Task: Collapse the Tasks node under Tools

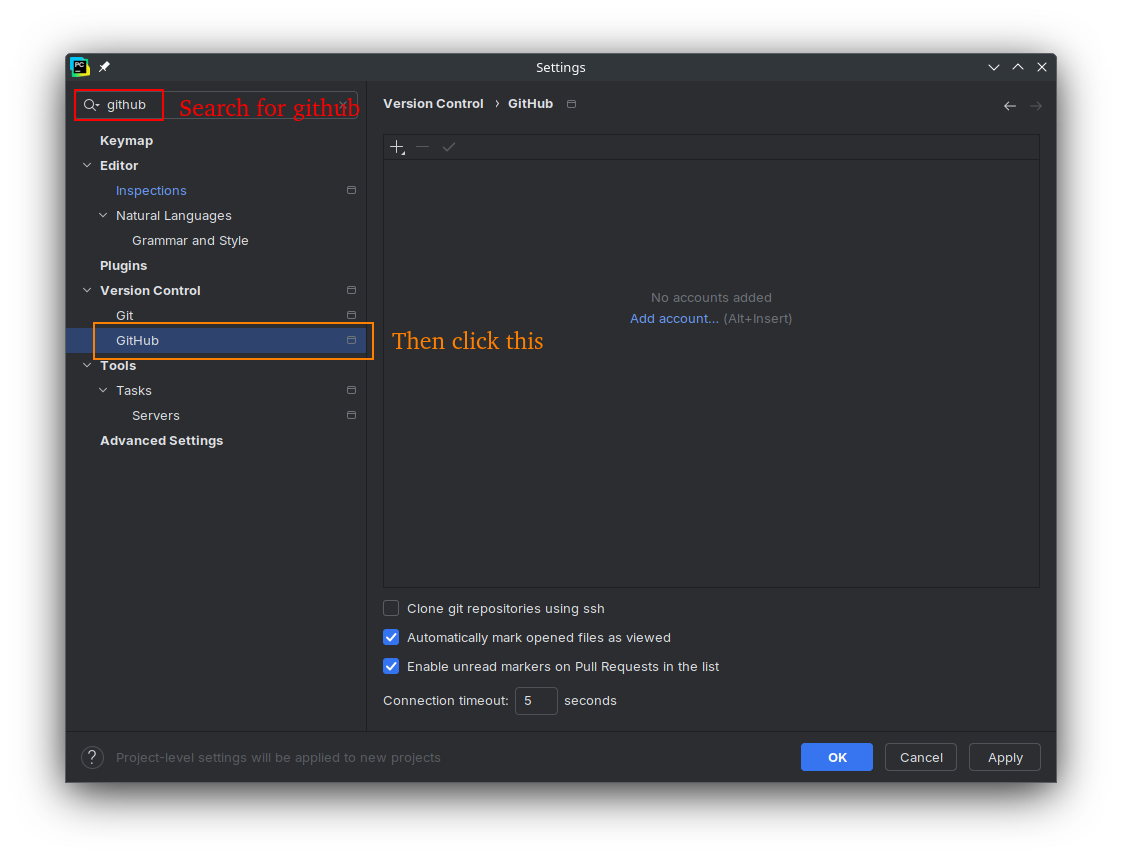Action: [103, 390]
